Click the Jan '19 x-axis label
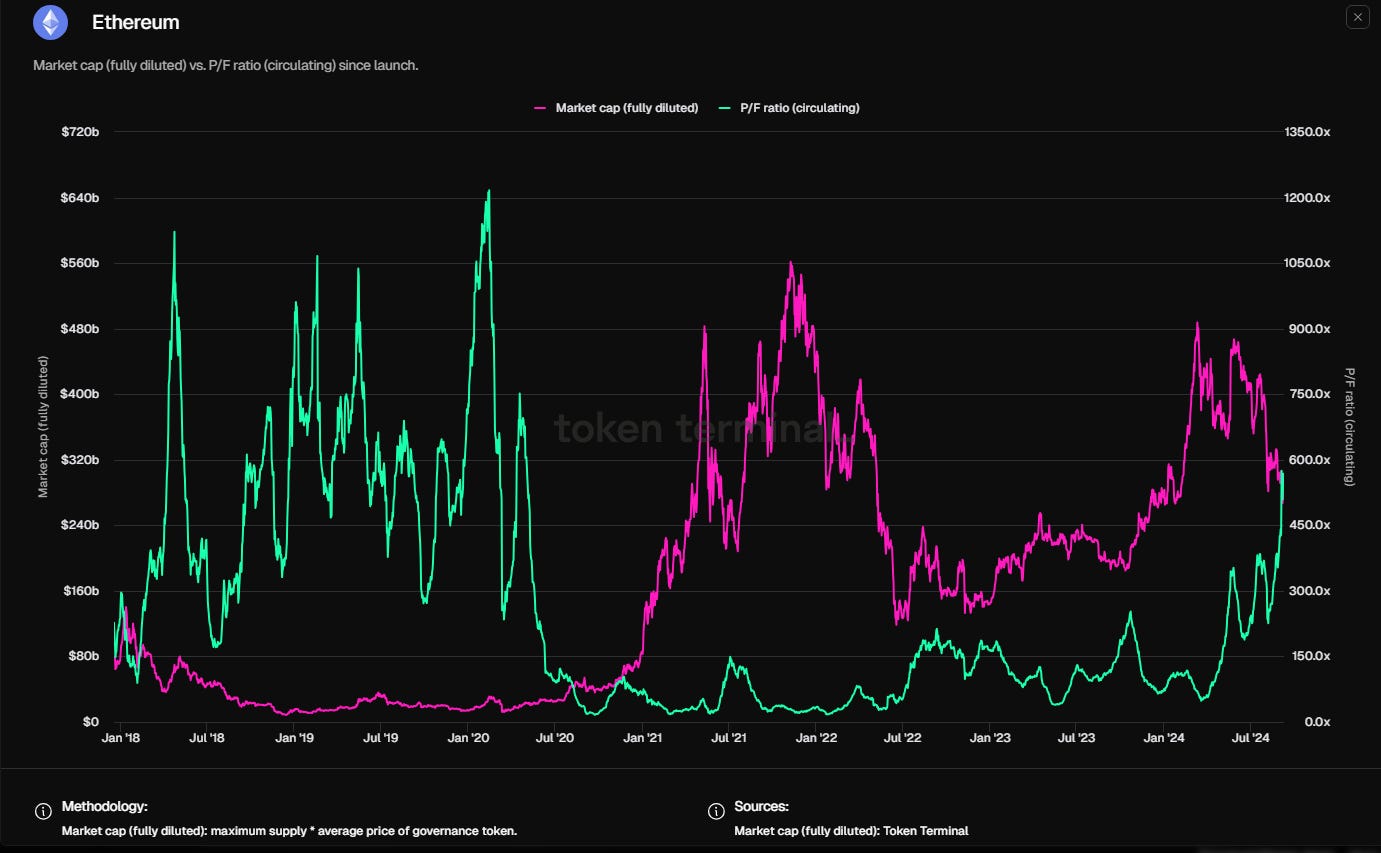This screenshot has width=1381, height=853. (294, 739)
